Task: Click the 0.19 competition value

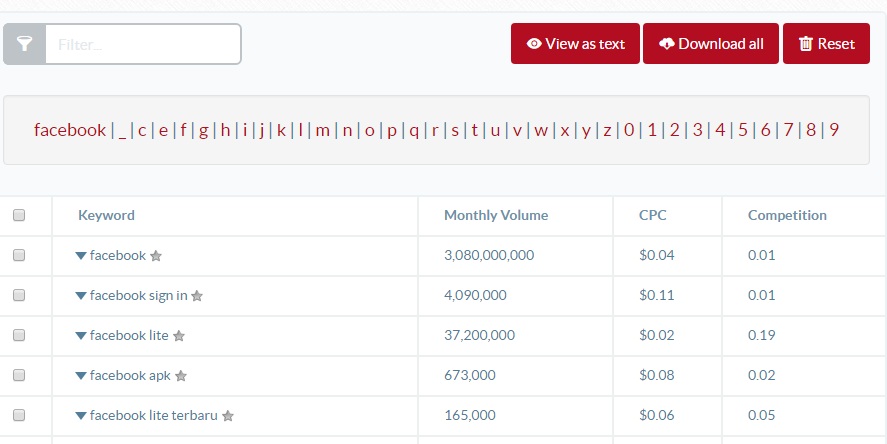Action: 761,335
